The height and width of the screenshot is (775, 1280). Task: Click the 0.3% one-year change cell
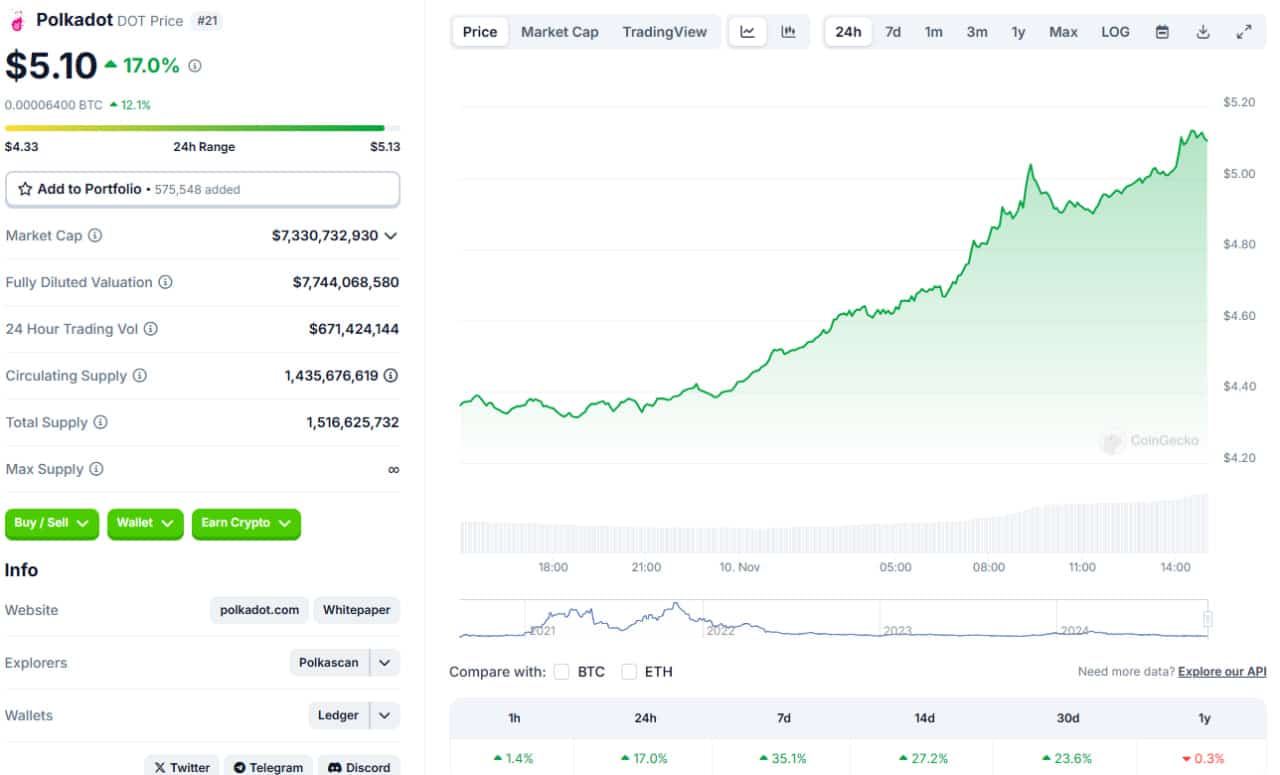1204,758
